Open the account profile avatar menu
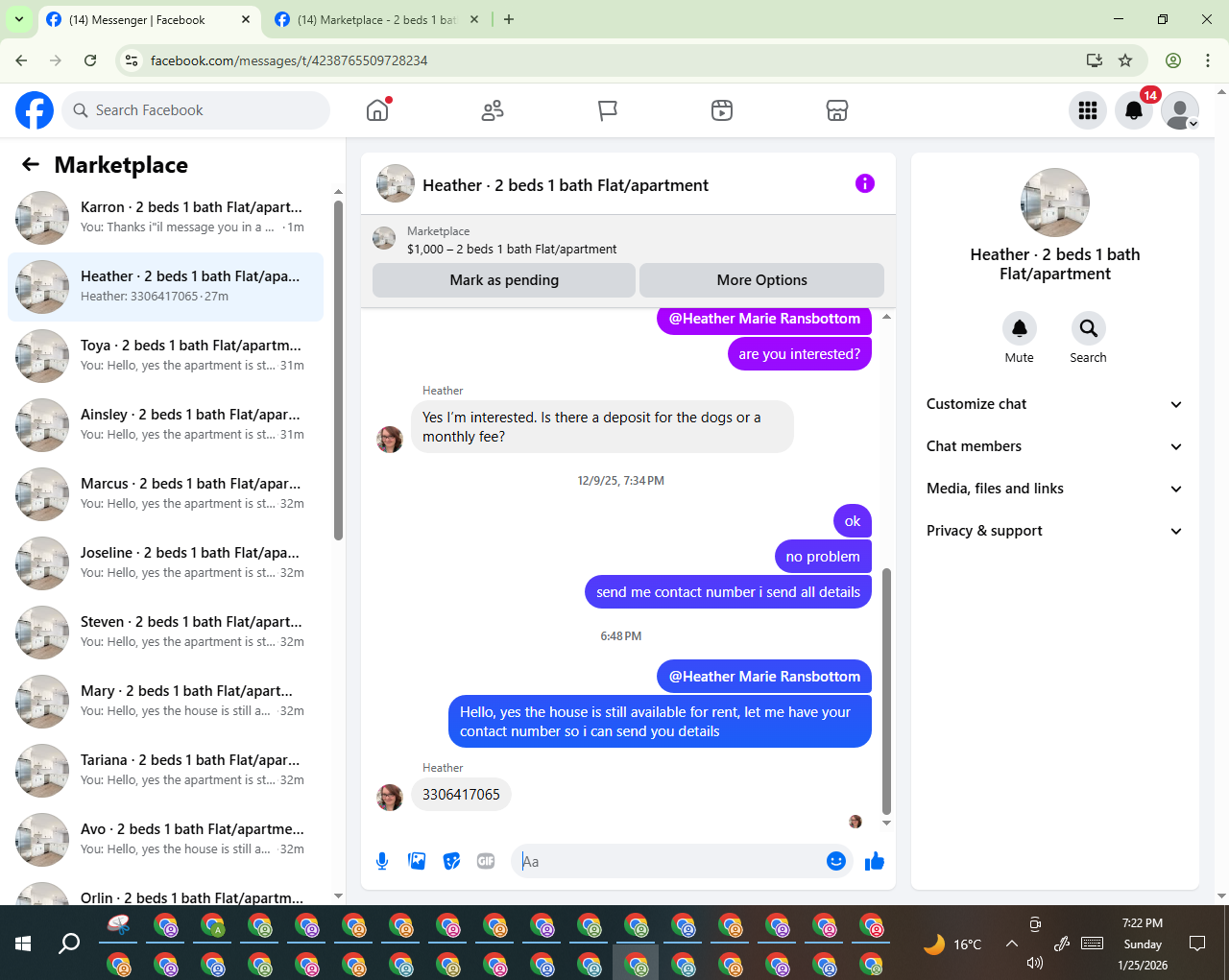Image resolution: width=1229 pixels, height=980 pixels. click(1180, 110)
